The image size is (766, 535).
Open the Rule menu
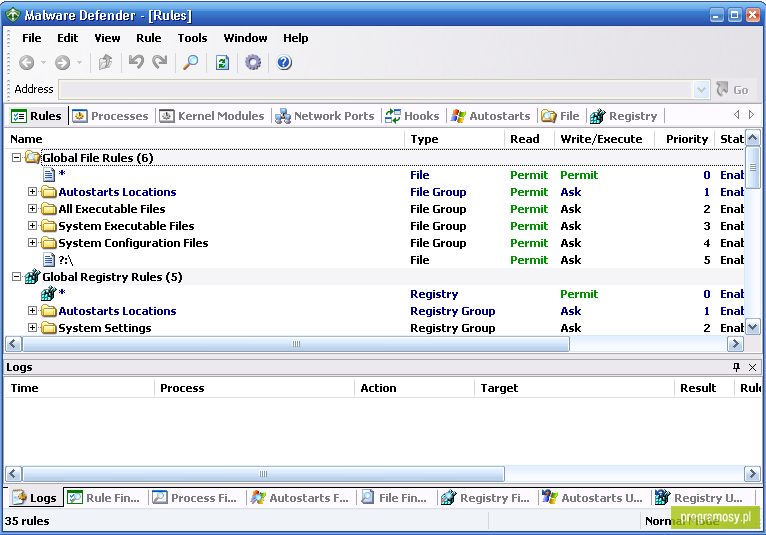point(149,38)
